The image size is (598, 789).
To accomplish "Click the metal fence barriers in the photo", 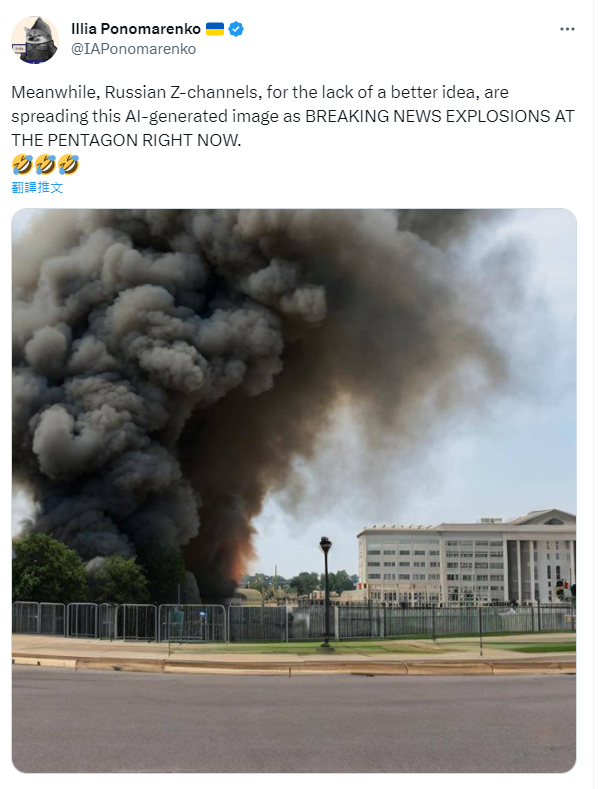I will 293,622.
